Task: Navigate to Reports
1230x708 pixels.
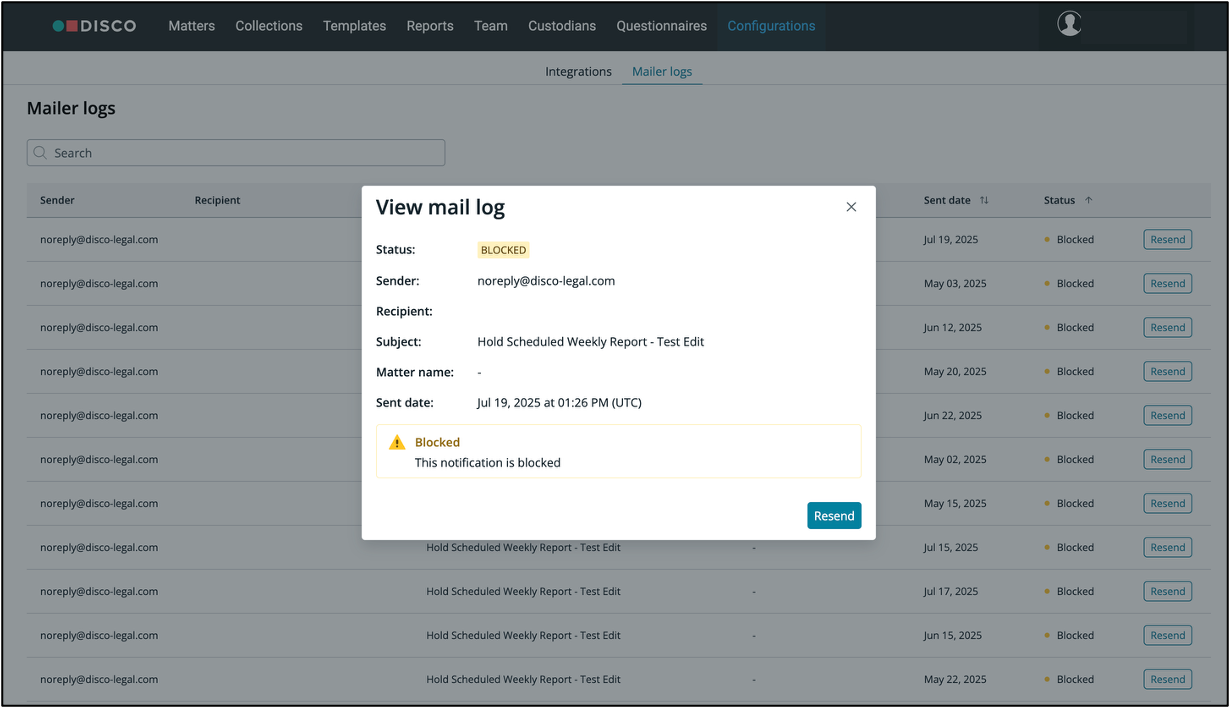Action: click(430, 26)
